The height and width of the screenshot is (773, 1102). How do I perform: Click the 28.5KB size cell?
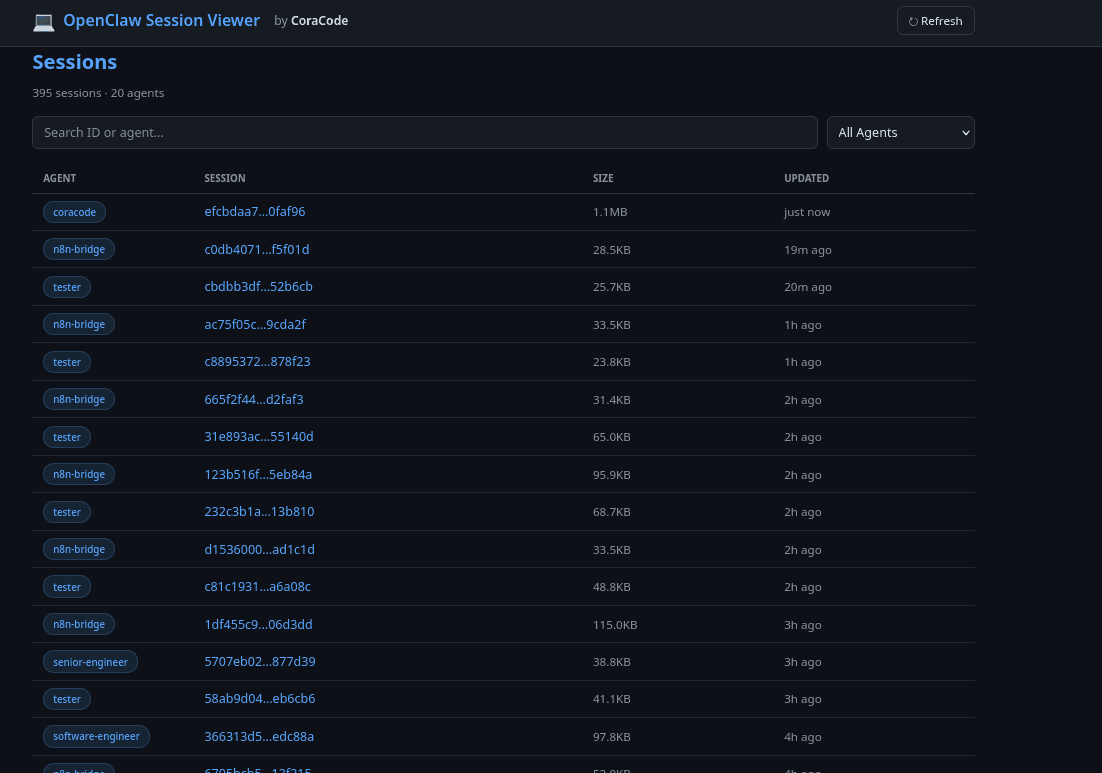[611, 249]
